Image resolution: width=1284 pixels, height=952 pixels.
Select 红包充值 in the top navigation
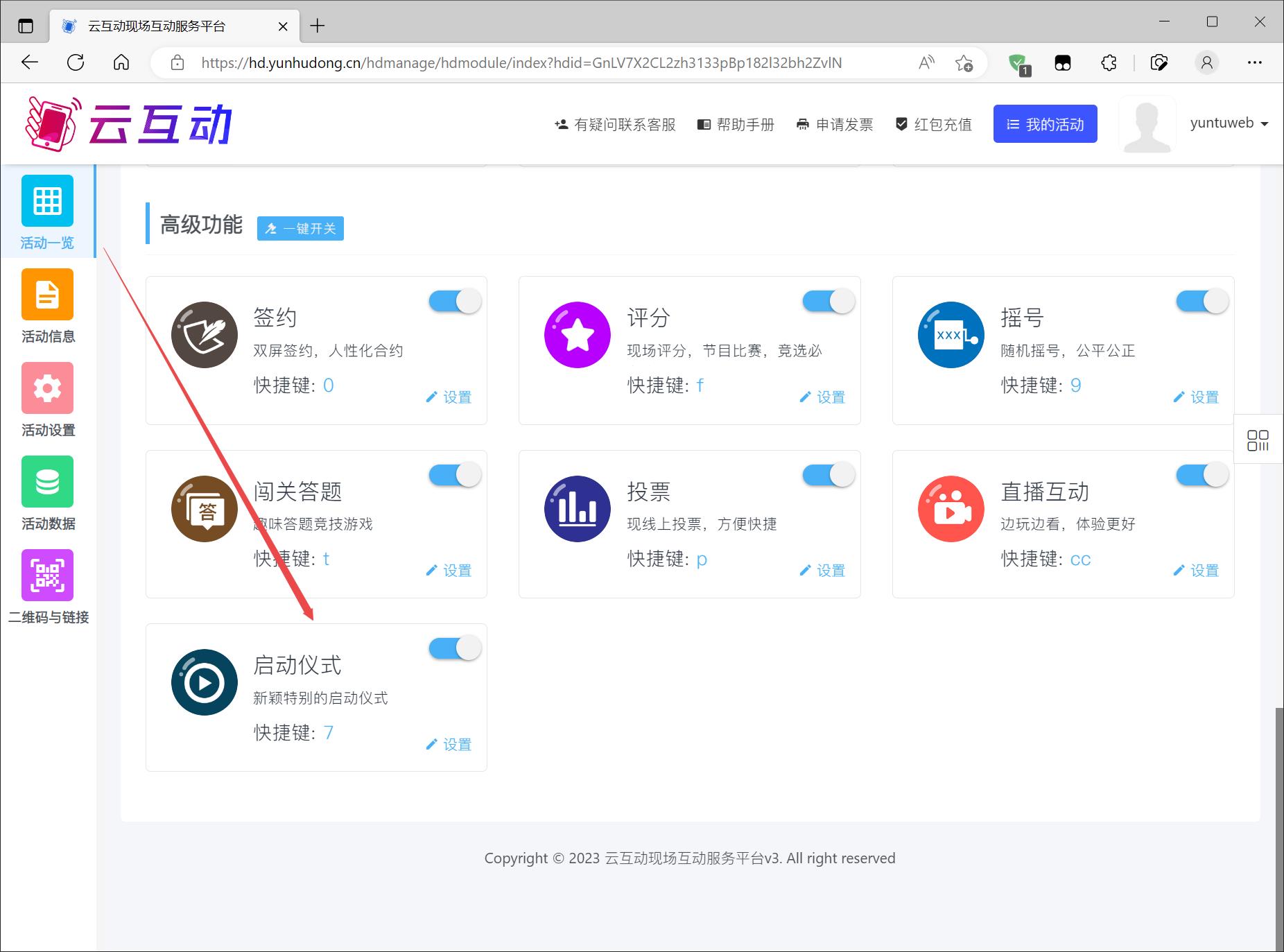[x=934, y=125]
